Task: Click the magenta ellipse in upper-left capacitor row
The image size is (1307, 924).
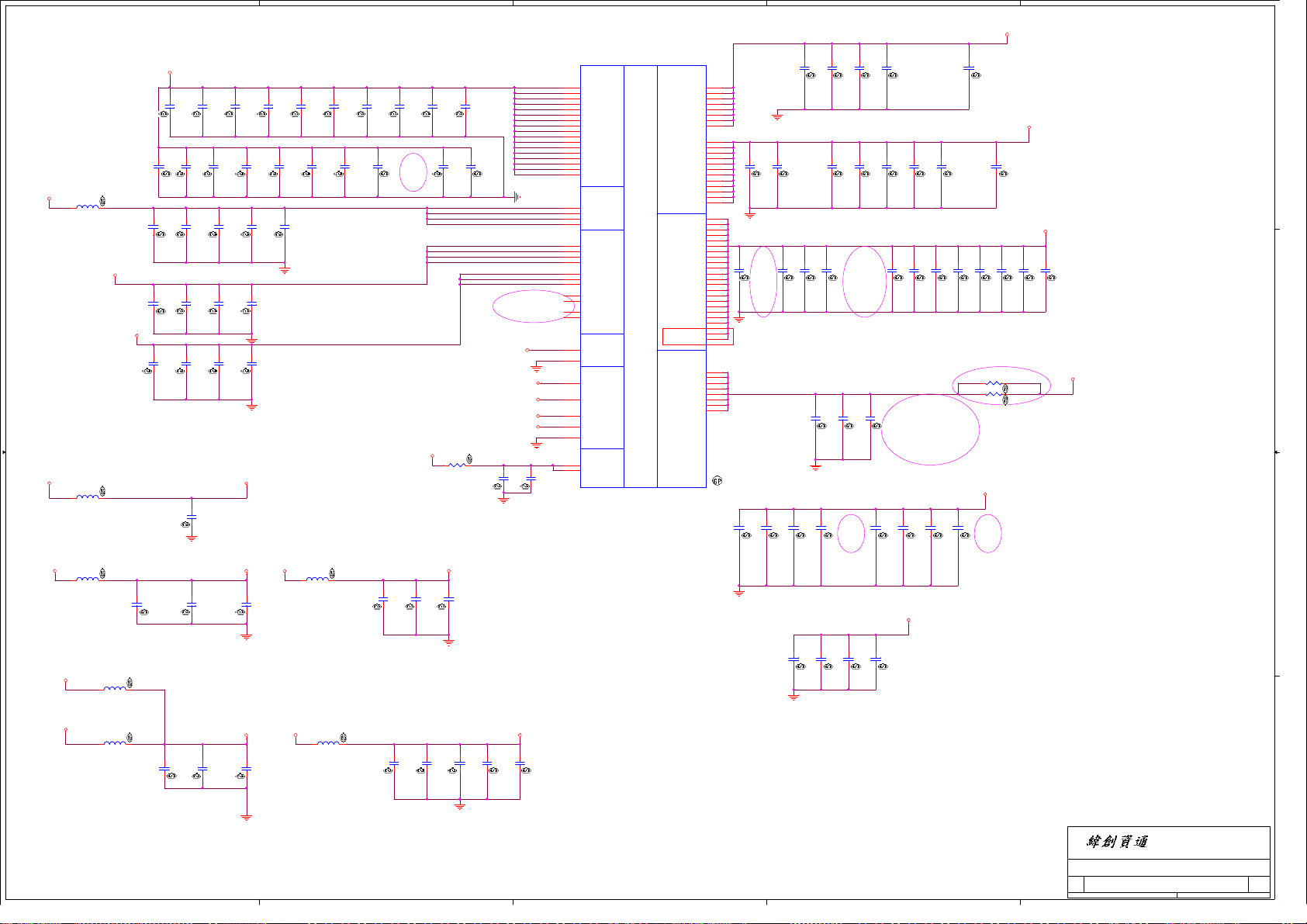Action: pyautogui.click(x=413, y=172)
